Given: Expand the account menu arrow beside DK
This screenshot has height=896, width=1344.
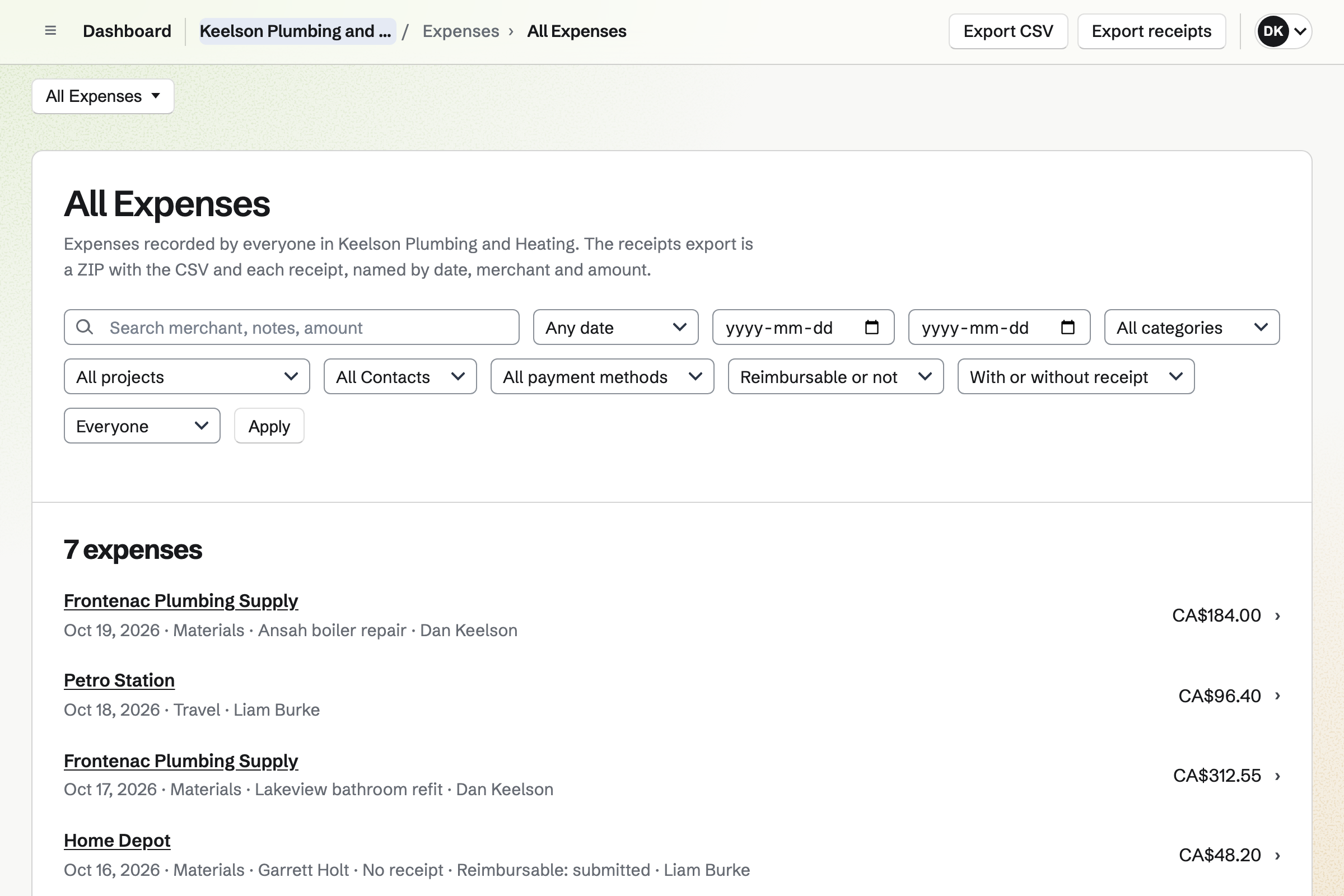Looking at the screenshot, I should click(x=1300, y=31).
